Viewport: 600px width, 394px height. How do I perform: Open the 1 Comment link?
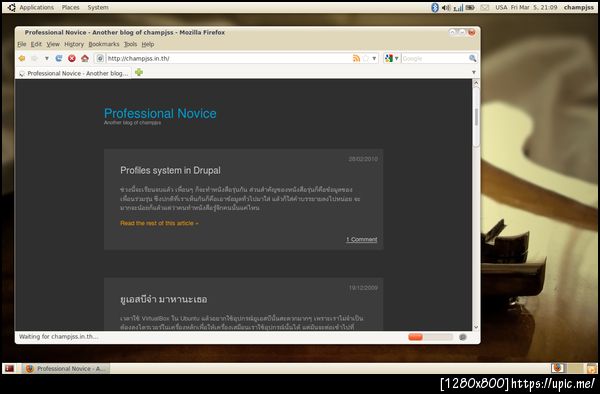click(x=362, y=239)
